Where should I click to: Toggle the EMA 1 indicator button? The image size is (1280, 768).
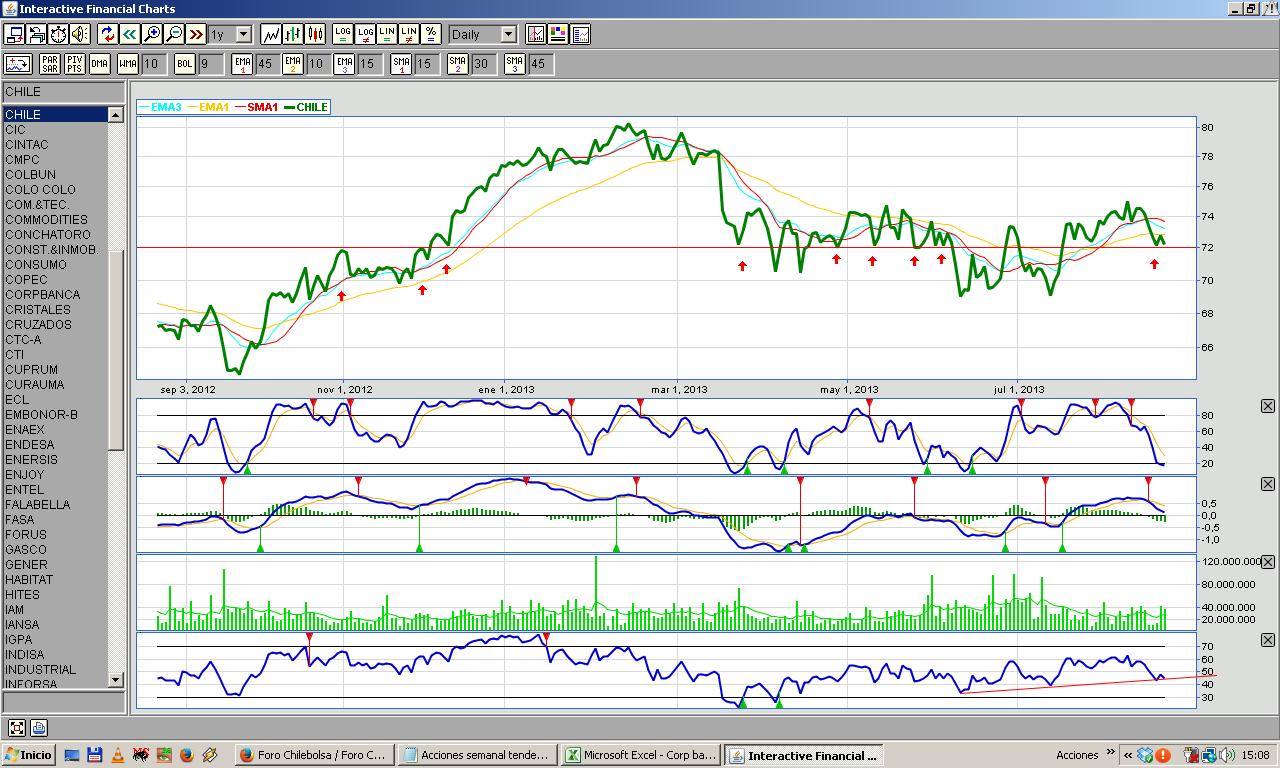click(242, 64)
